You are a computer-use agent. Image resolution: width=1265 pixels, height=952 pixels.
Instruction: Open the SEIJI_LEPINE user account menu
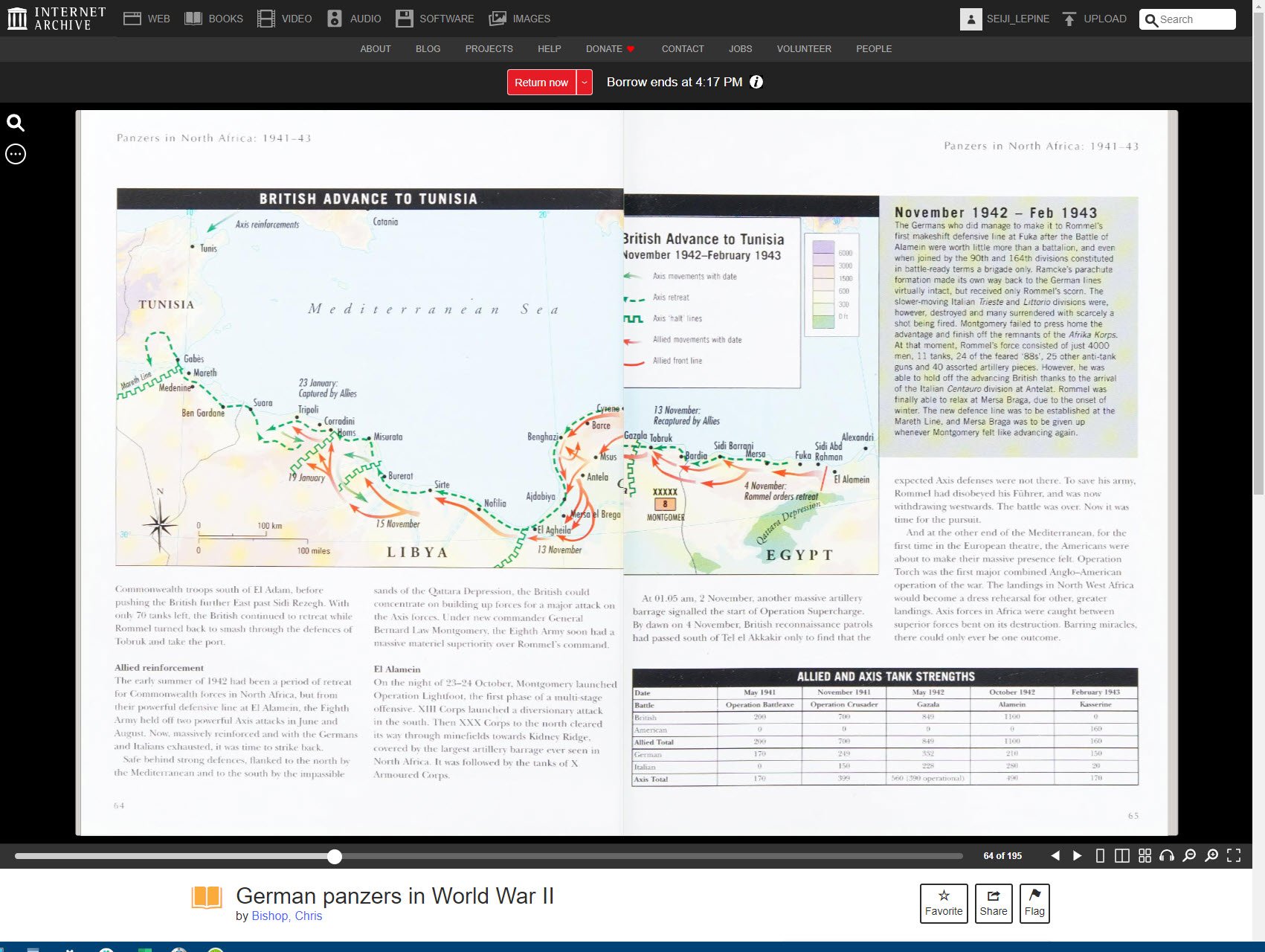click(1005, 19)
